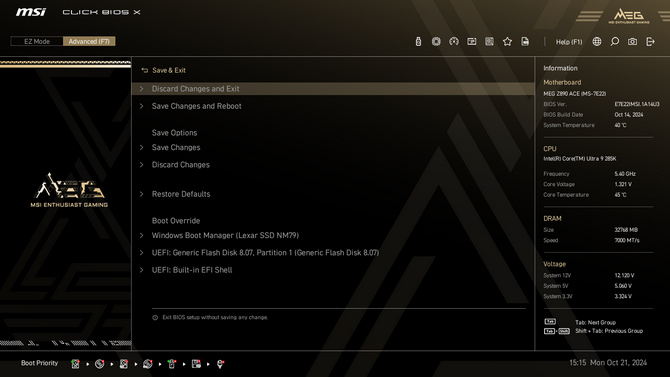Image resolution: width=670 pixels, height=377 pixels.
Task: Expand the UEFI: Built-in EFI Shell arrow
Action: pyautogui.click(x=141, y=270)
